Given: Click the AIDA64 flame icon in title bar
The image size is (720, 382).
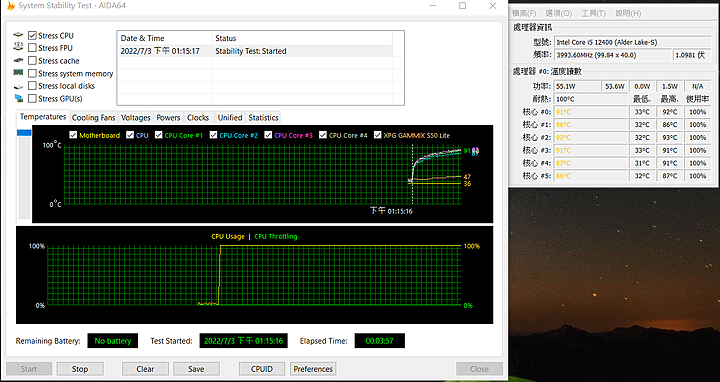Looking at the screenshot, I should click(10, 6).
